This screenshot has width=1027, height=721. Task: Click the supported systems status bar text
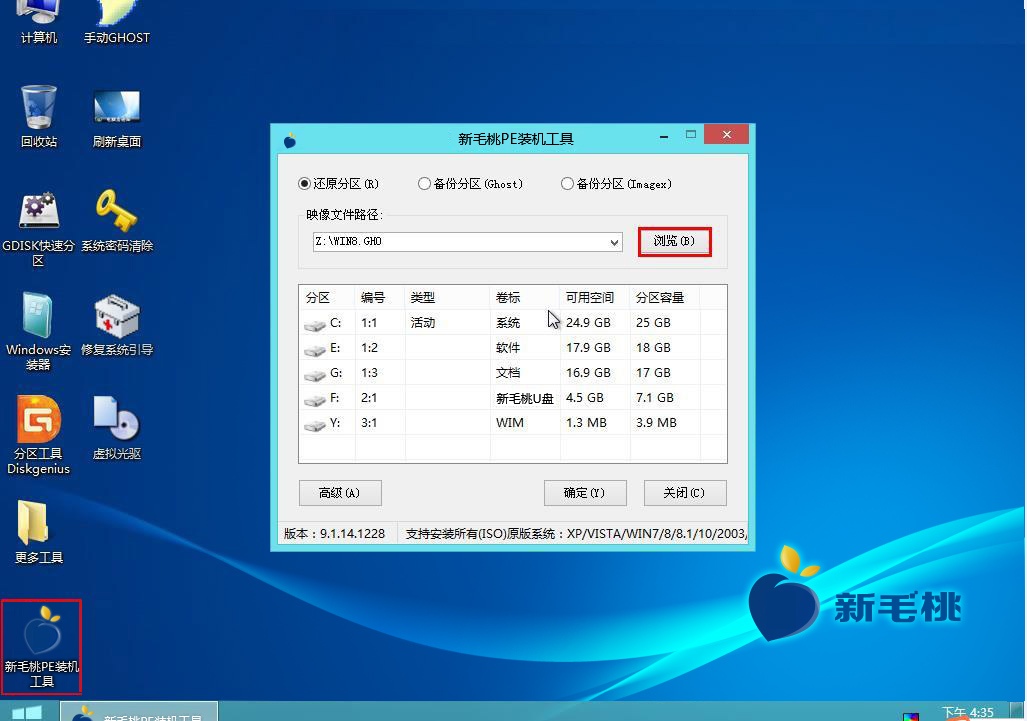coord(576,534)
